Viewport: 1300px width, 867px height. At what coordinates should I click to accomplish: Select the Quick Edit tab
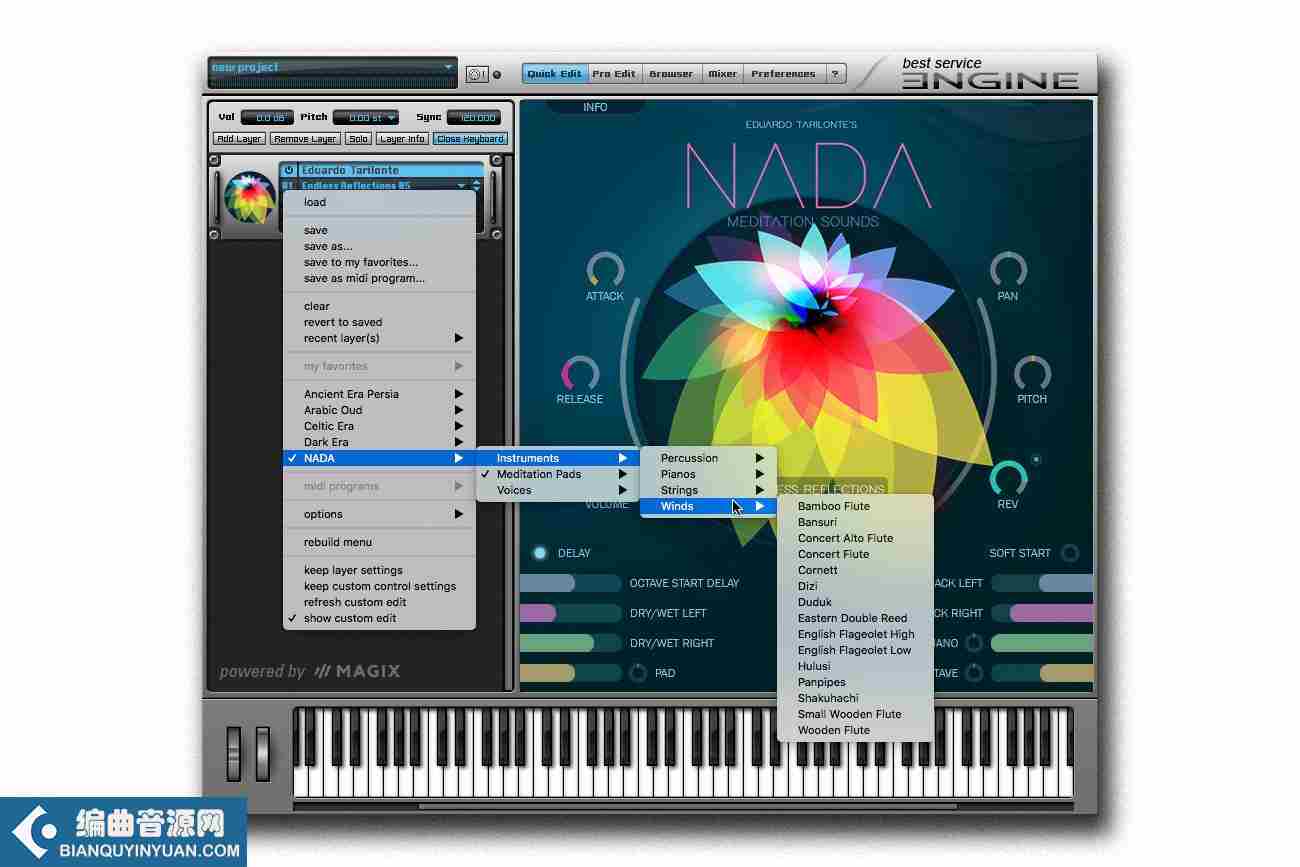point(554,74)
